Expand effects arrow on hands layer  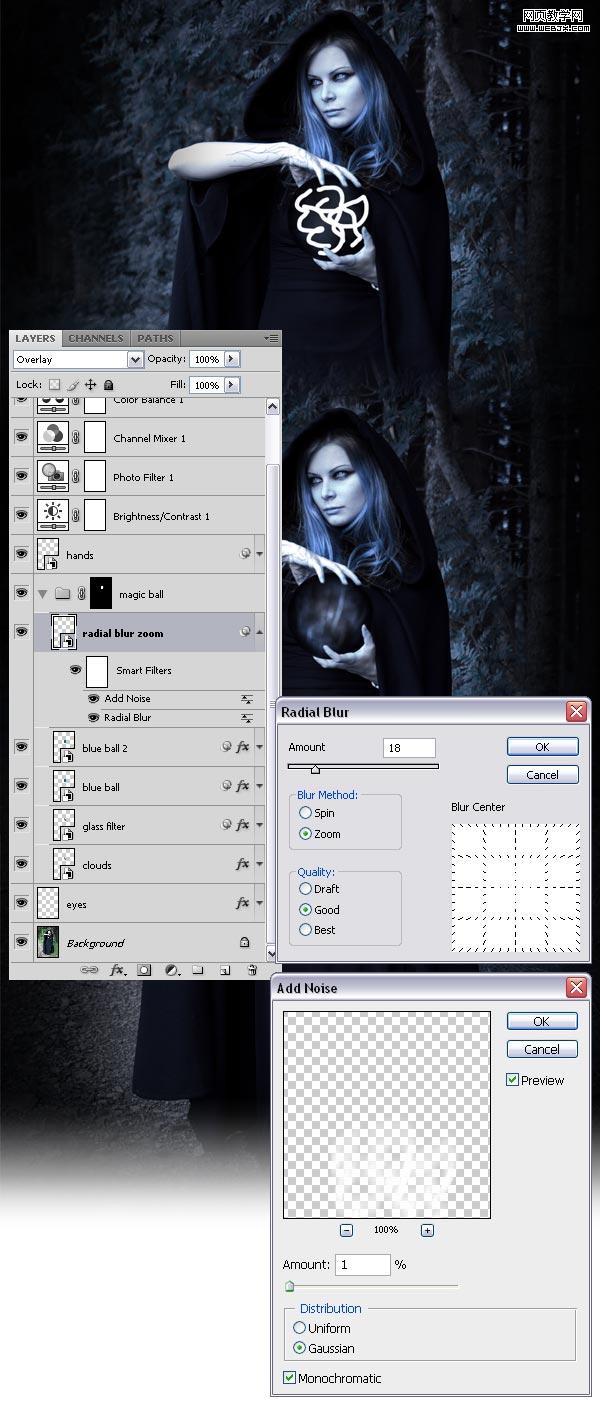coord(260,554)
